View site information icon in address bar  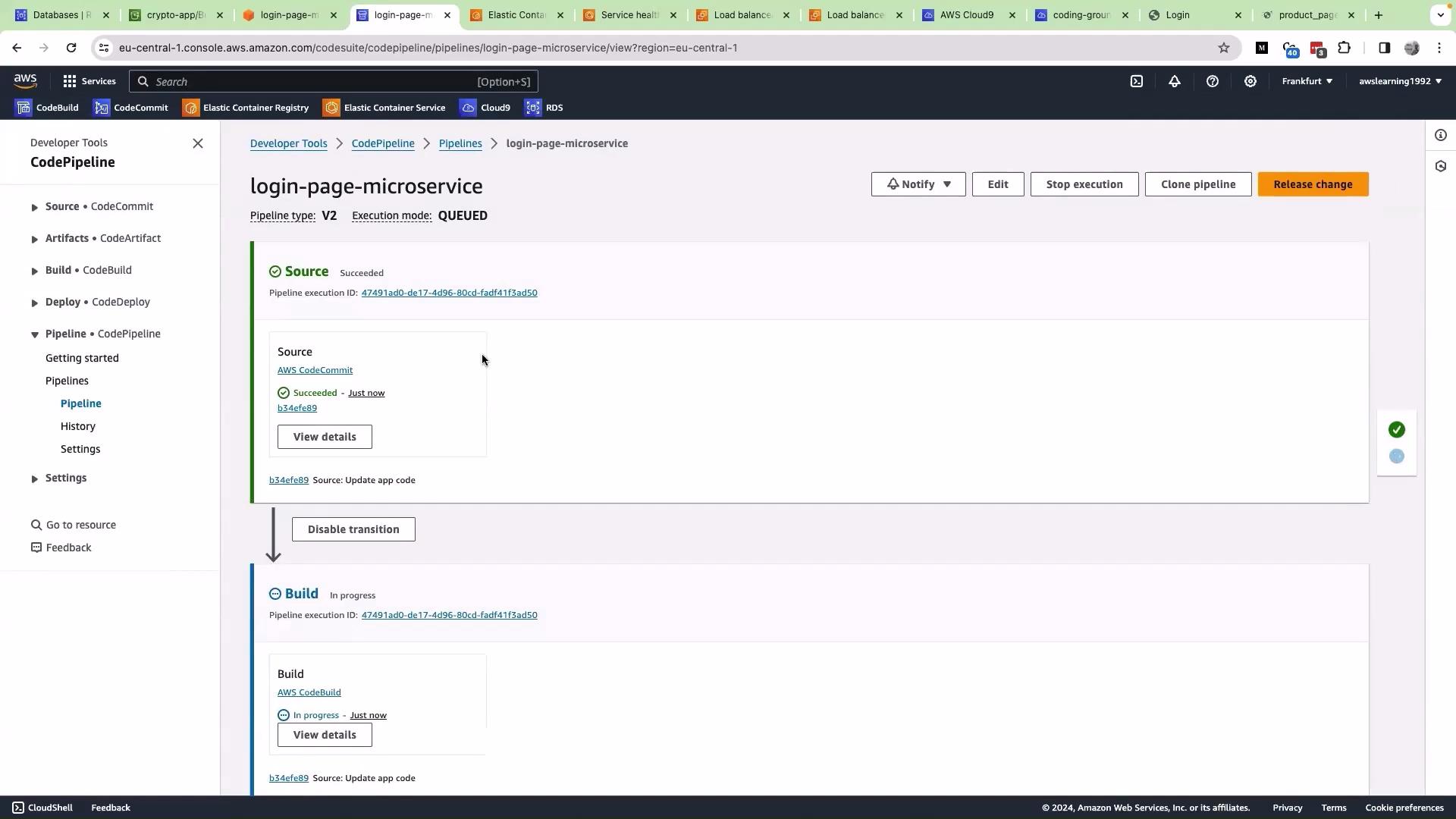tap(104, 48)
